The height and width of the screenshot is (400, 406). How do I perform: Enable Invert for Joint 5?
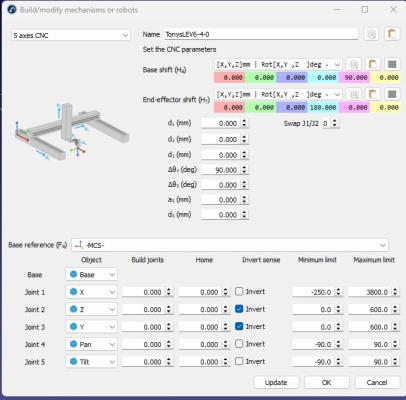239,361
